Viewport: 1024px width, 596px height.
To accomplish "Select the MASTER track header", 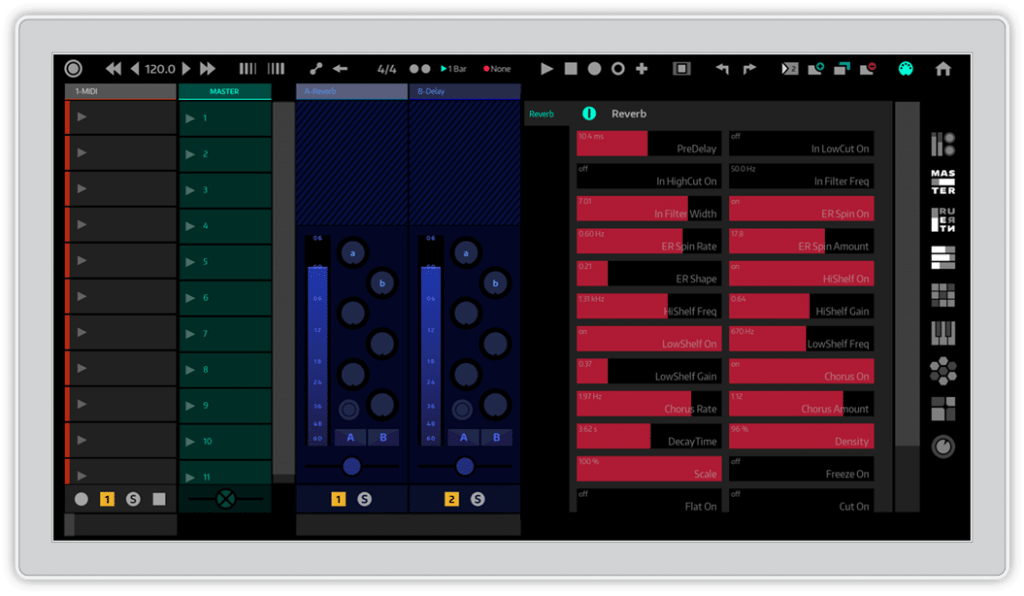I will 224,92.
